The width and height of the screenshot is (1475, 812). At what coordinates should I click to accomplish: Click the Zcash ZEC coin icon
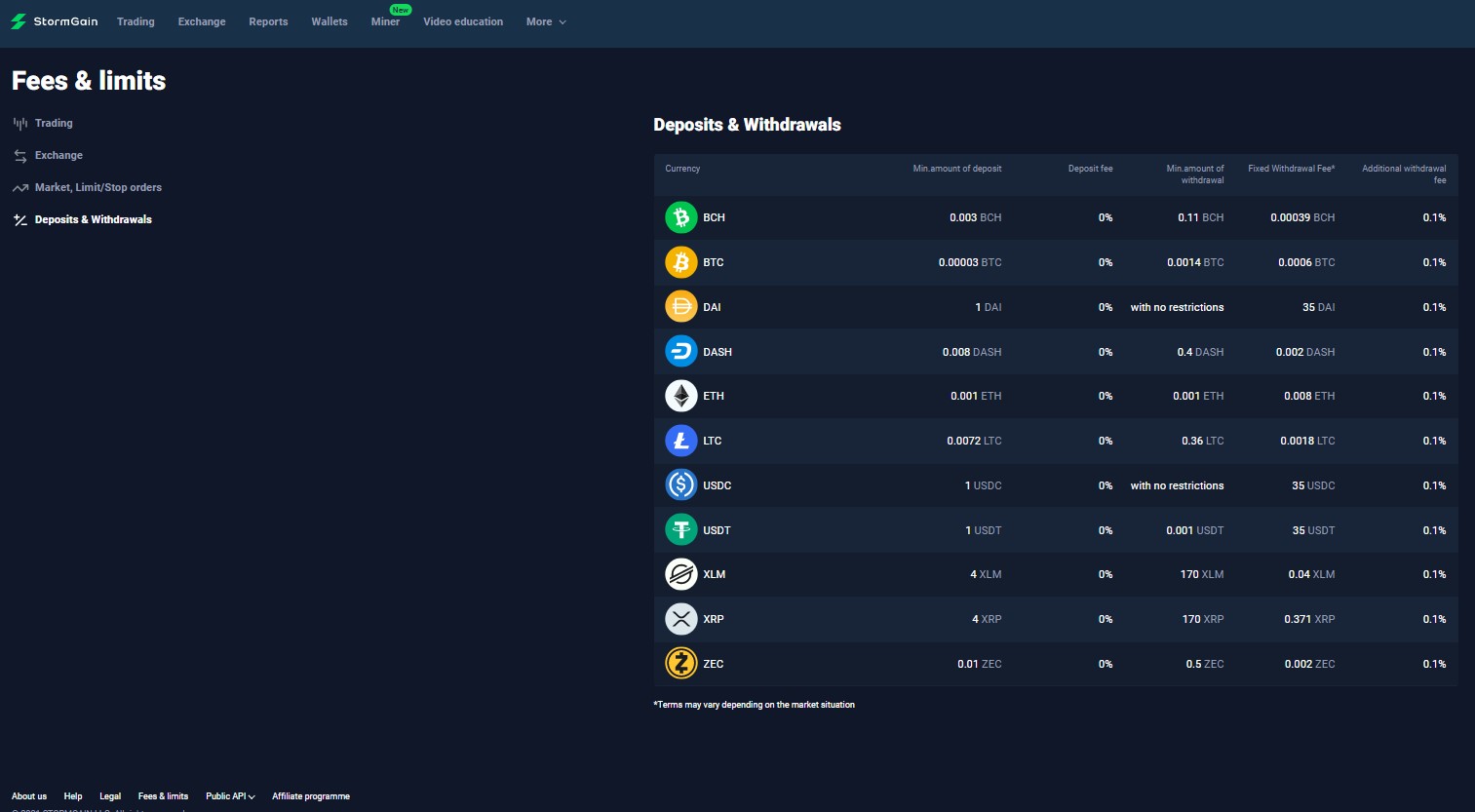point(680,664)
